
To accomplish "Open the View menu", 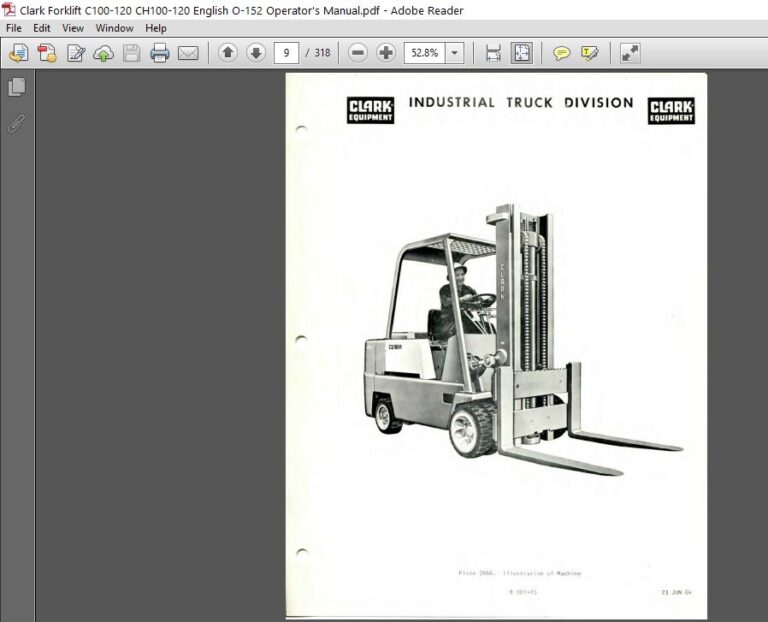I will click(x=73, y=28).
